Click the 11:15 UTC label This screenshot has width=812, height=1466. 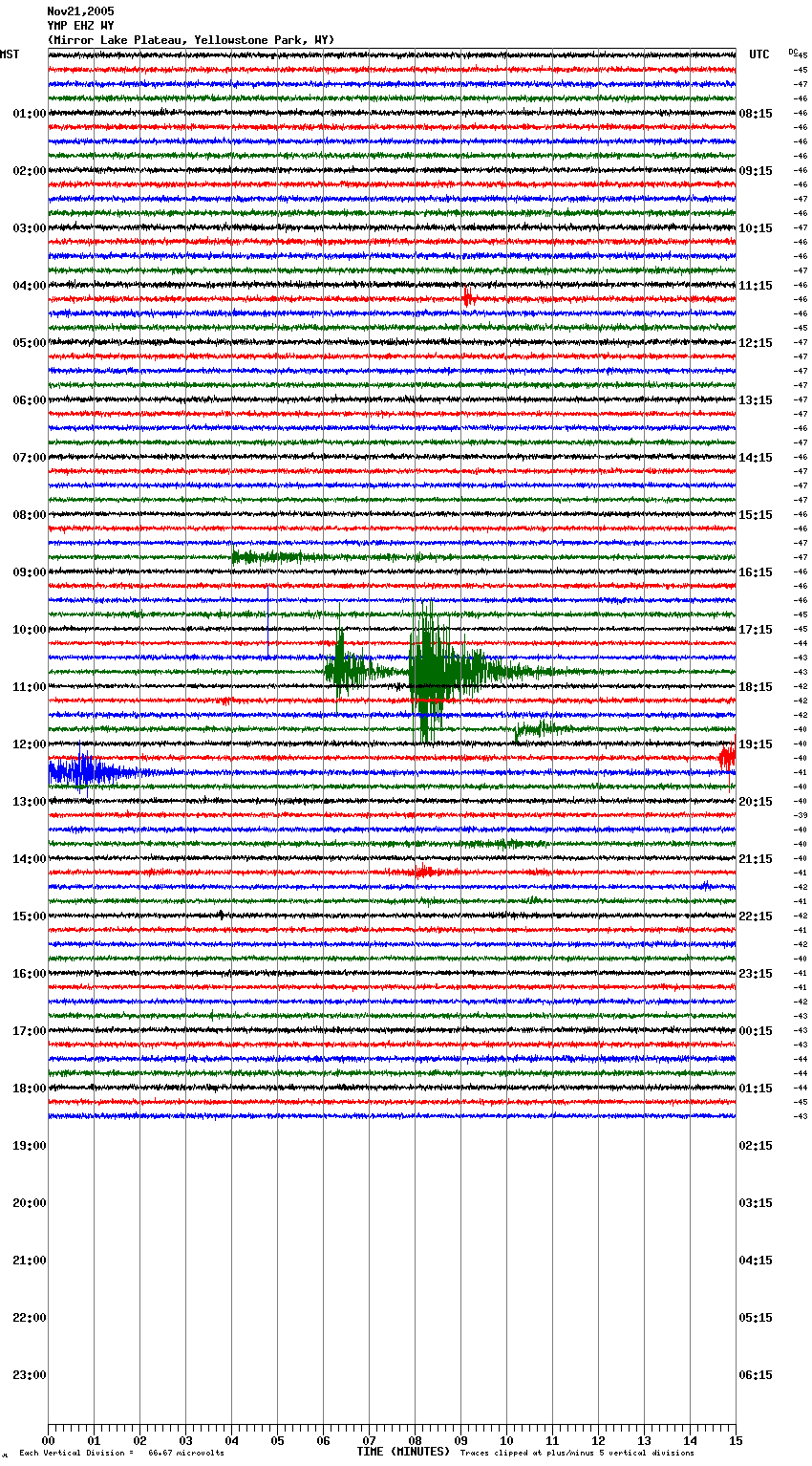coord(756,286)
